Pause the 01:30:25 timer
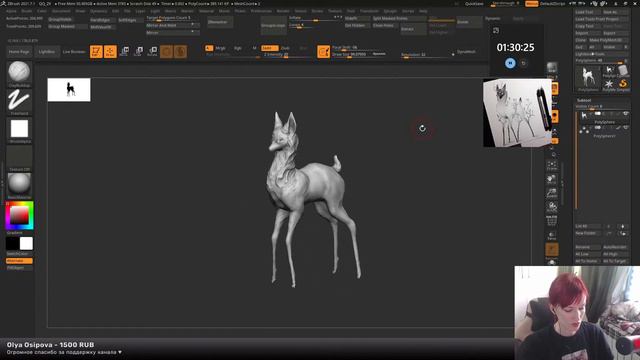Viewport: 640px width, 360px height. pos(510,63)
